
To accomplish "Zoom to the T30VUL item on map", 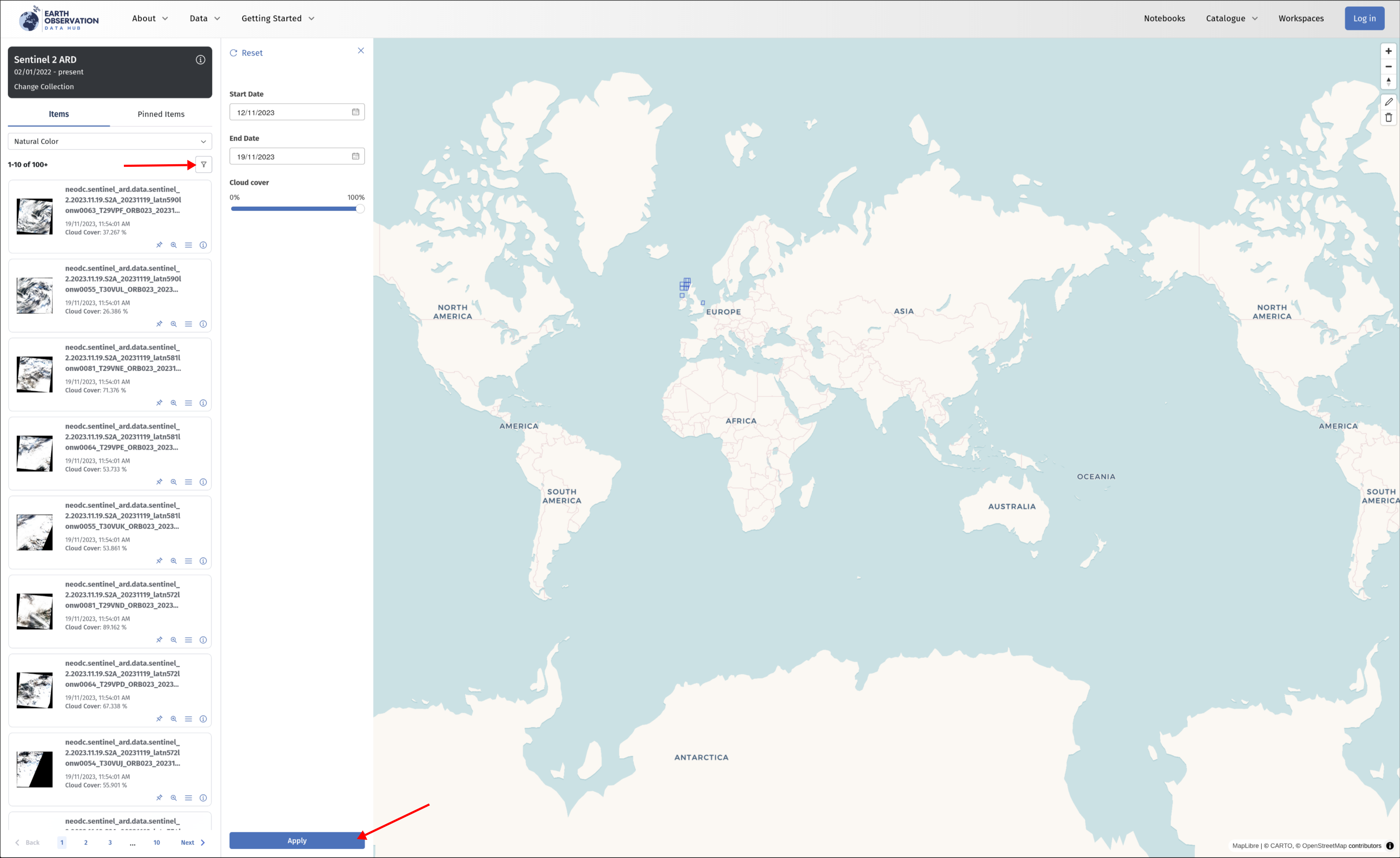I will coord(174,324).
